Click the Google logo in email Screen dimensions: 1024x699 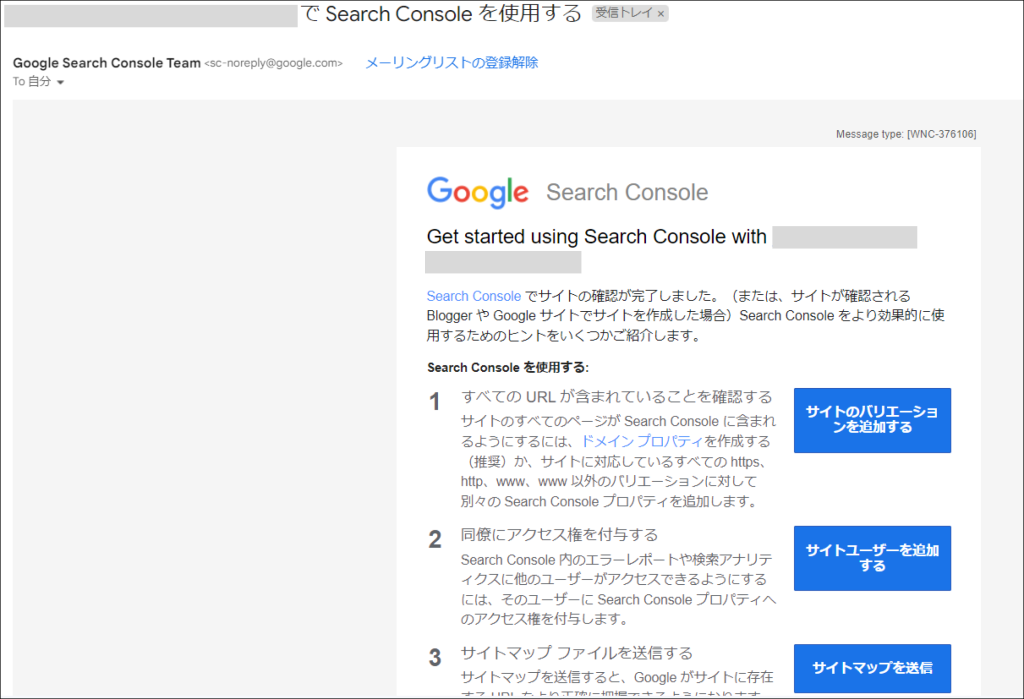click(477, 192)
